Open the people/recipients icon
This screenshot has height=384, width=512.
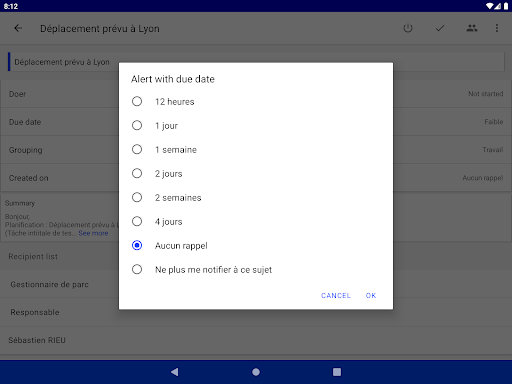point(472,28)
